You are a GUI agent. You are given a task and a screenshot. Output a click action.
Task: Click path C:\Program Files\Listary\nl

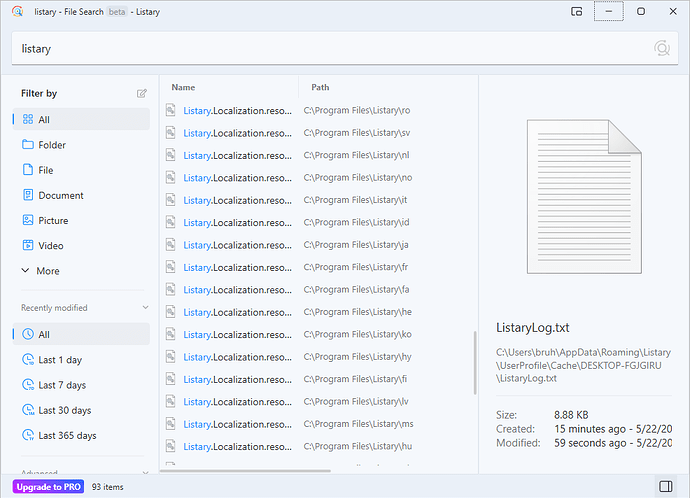(356, 155)
